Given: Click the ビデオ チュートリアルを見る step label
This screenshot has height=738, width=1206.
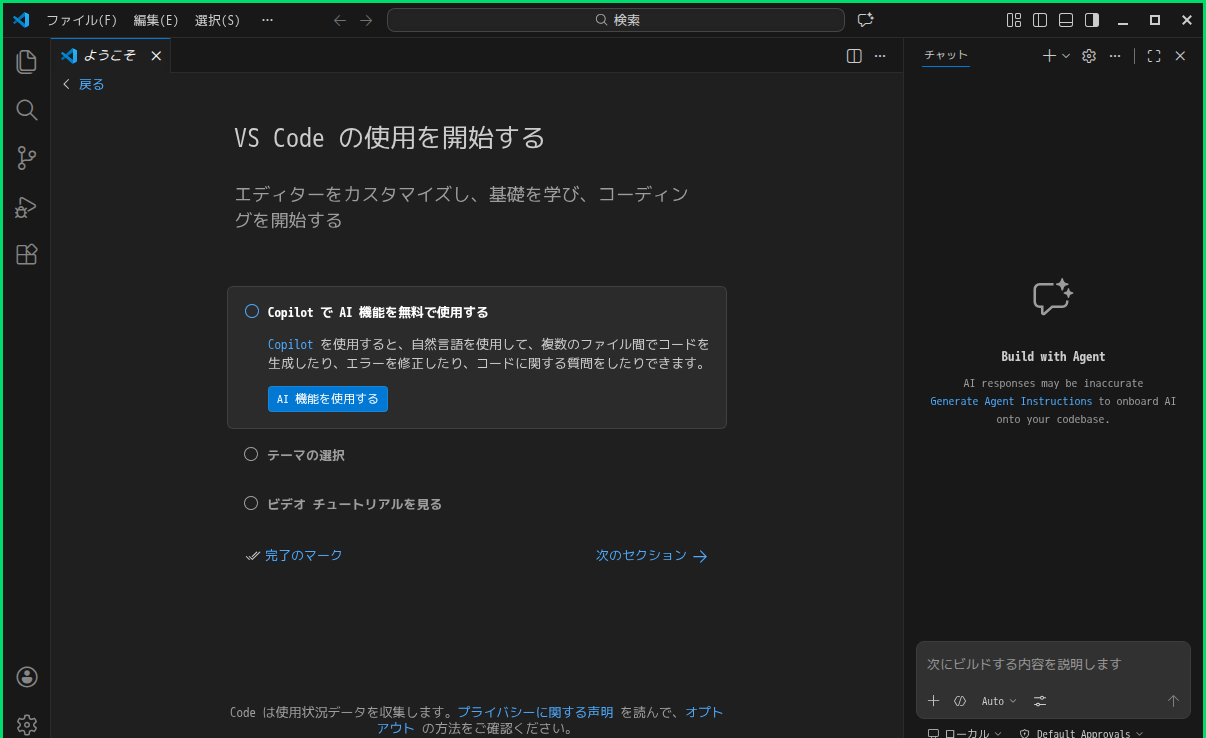Looking at the screenshot, I should click(355, 504).
